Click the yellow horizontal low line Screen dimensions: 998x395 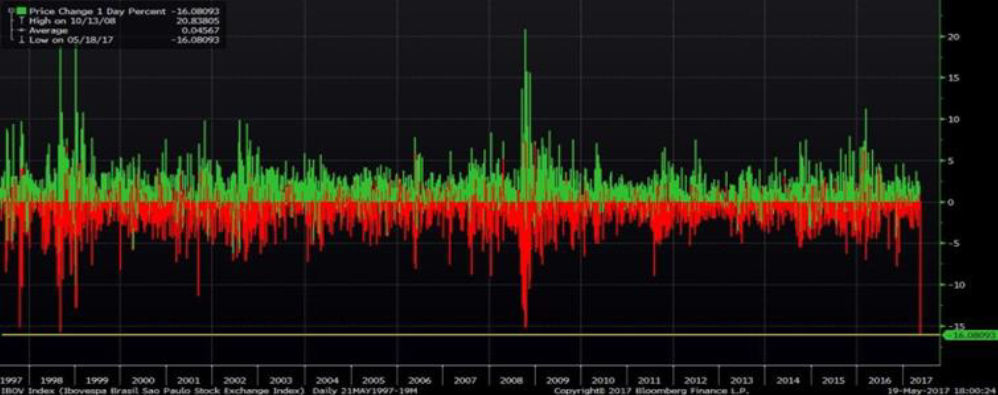coord(471,335)
